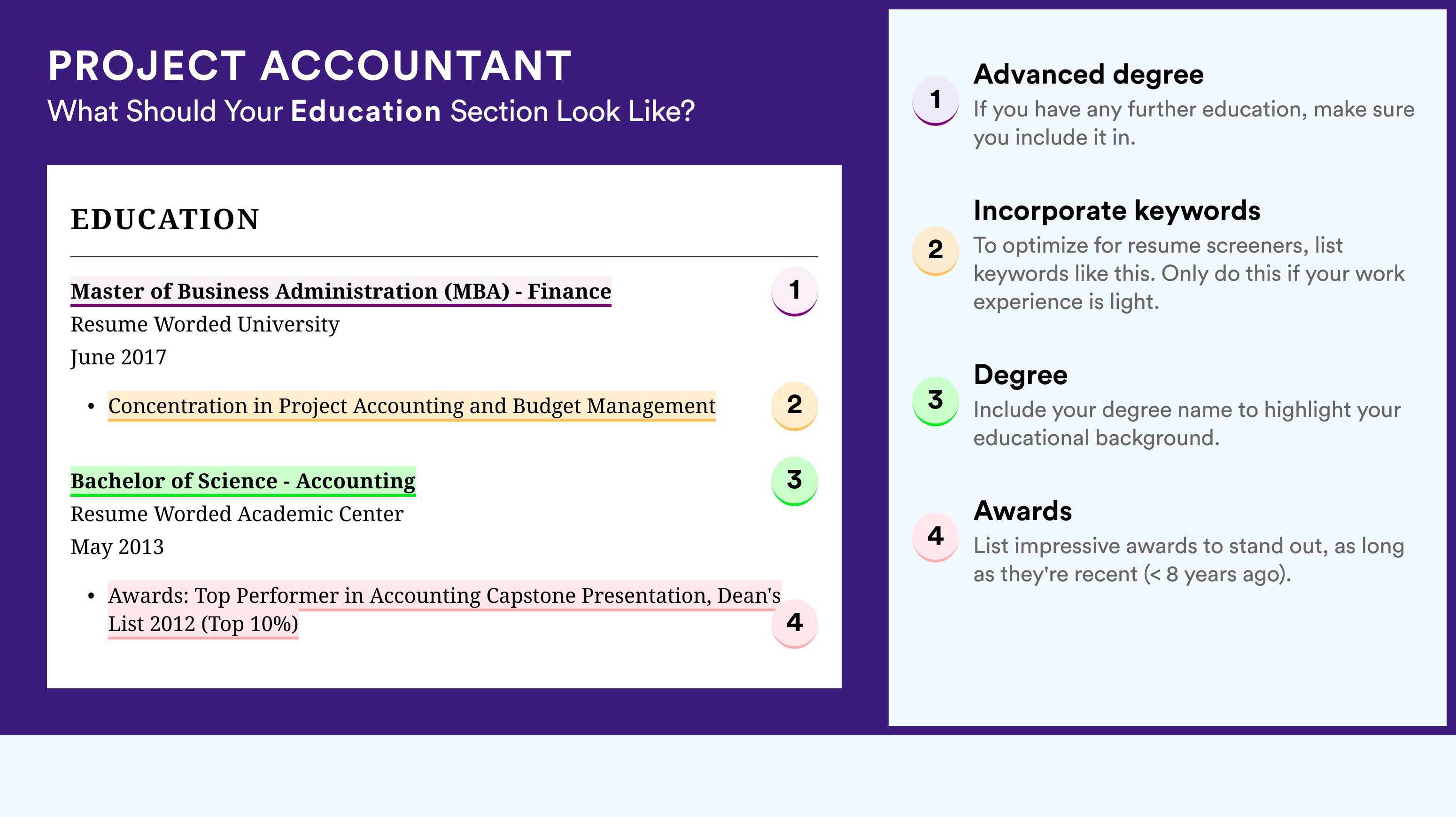Click the green number 3 badge beside Degree heading

pyautogui.click(x=936, y=401)
